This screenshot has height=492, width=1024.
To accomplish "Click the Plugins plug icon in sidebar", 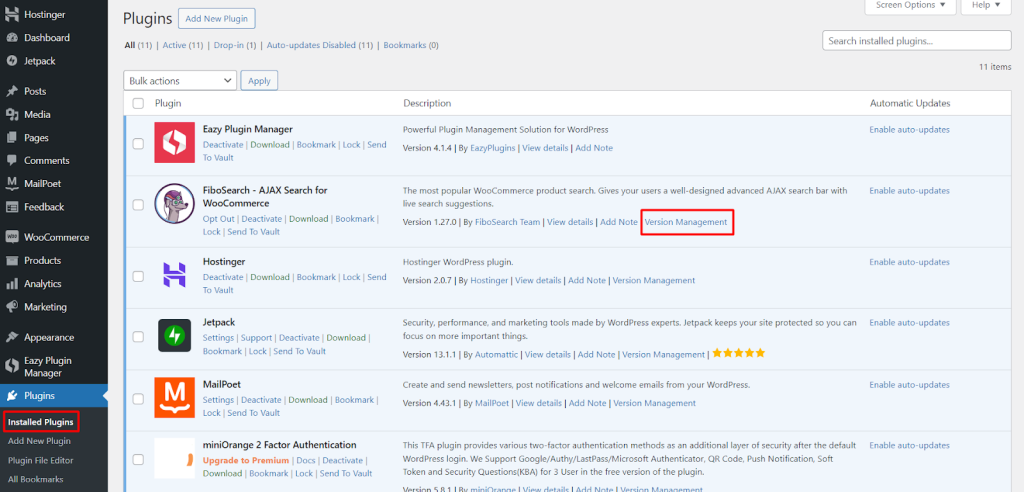I will pyautogui.click(x=11, y=396).
